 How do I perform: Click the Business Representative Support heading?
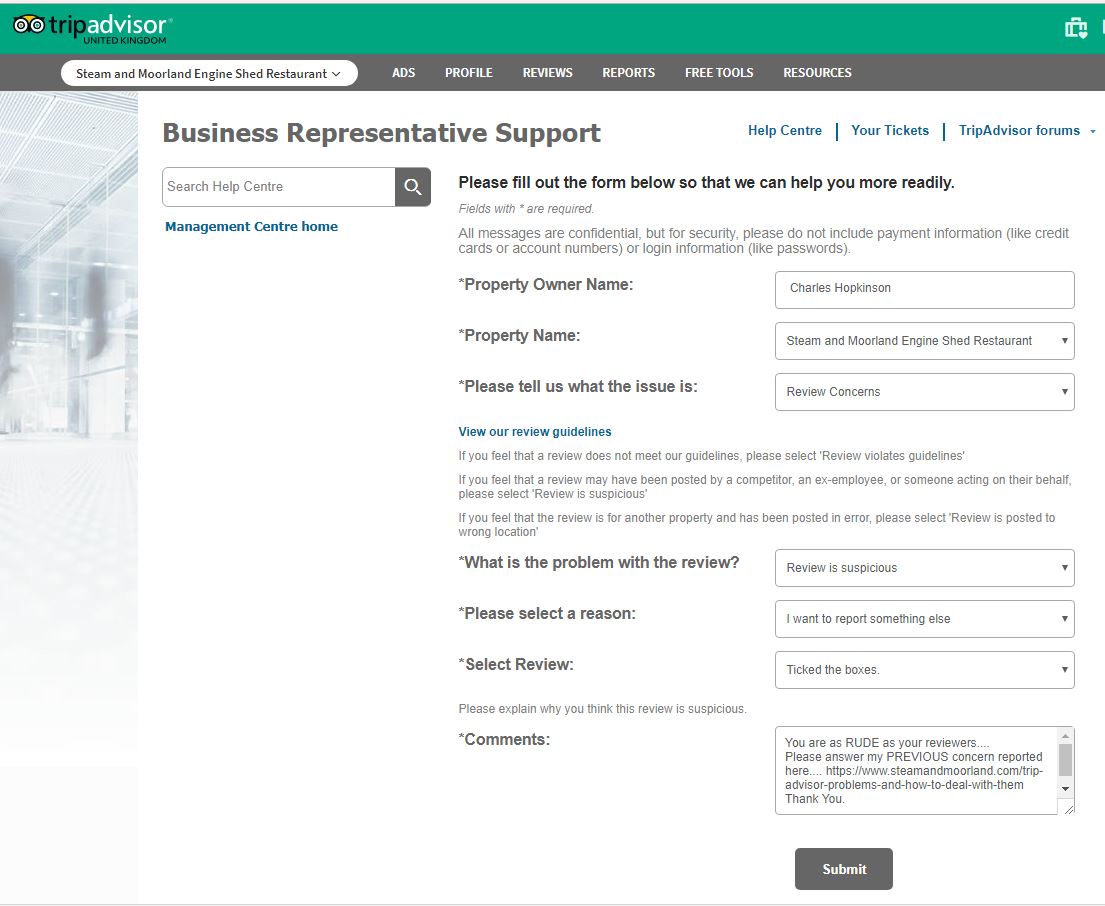[381, 132]
